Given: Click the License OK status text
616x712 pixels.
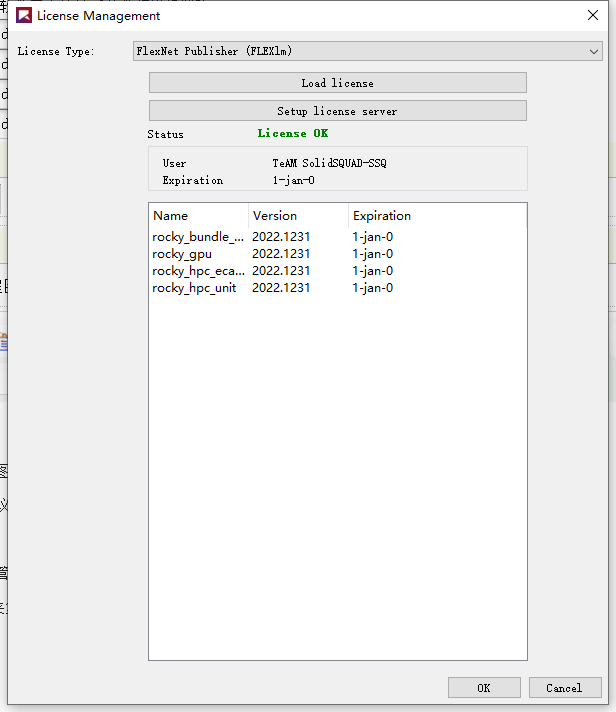Looking at the screenshot, I should 293,134.
